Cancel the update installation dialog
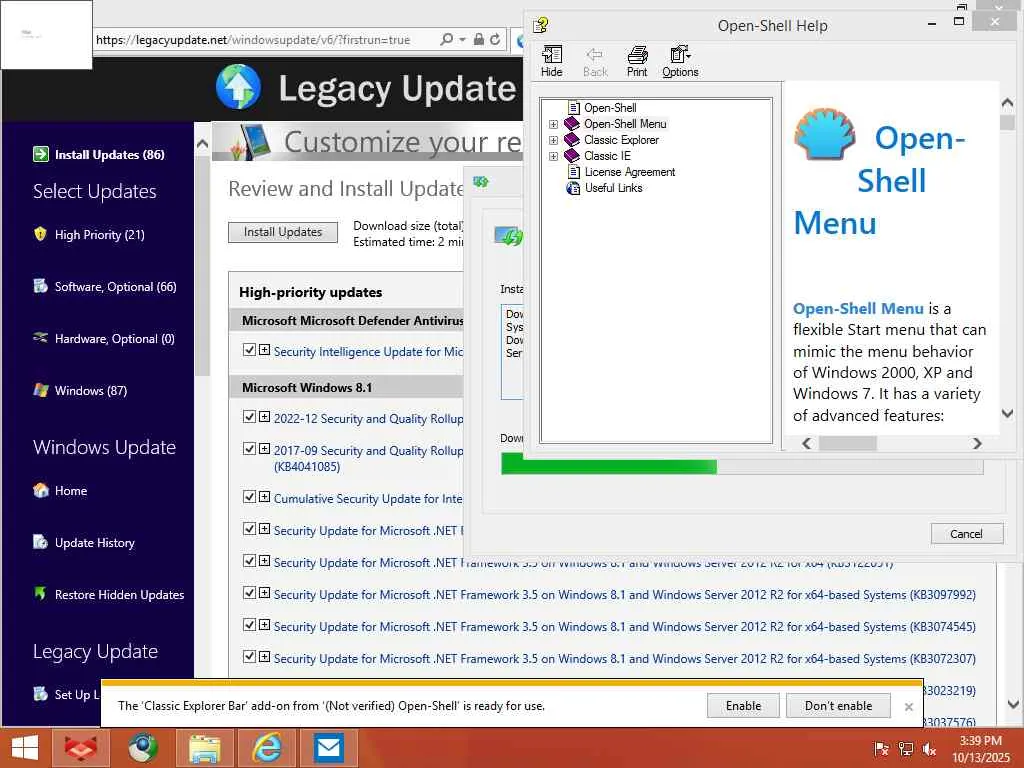The width and height of the screenshot is (1024, 768). [x=966, y=534]
